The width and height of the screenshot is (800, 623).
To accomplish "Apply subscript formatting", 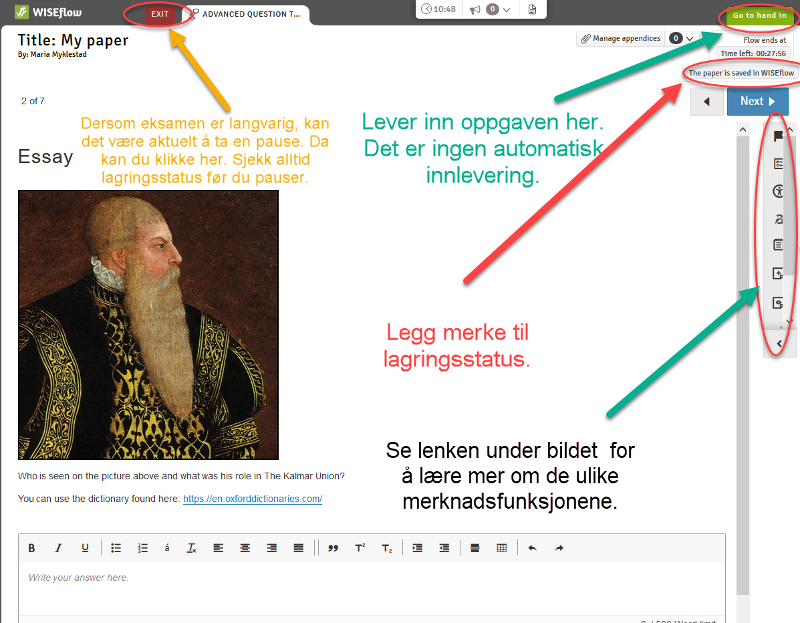I will click(387, 548).
